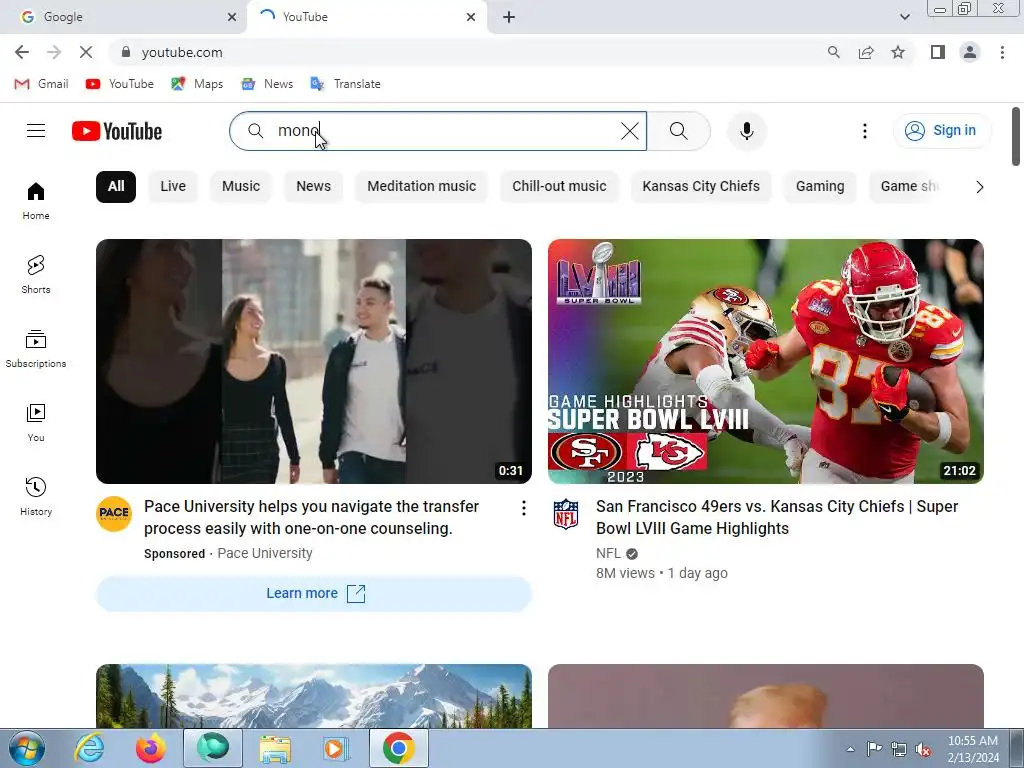Image resolution: width=1024 pixels, height=768 pixels.
Task: Open the Gmail bookmark
Action: tap(41, 84)
